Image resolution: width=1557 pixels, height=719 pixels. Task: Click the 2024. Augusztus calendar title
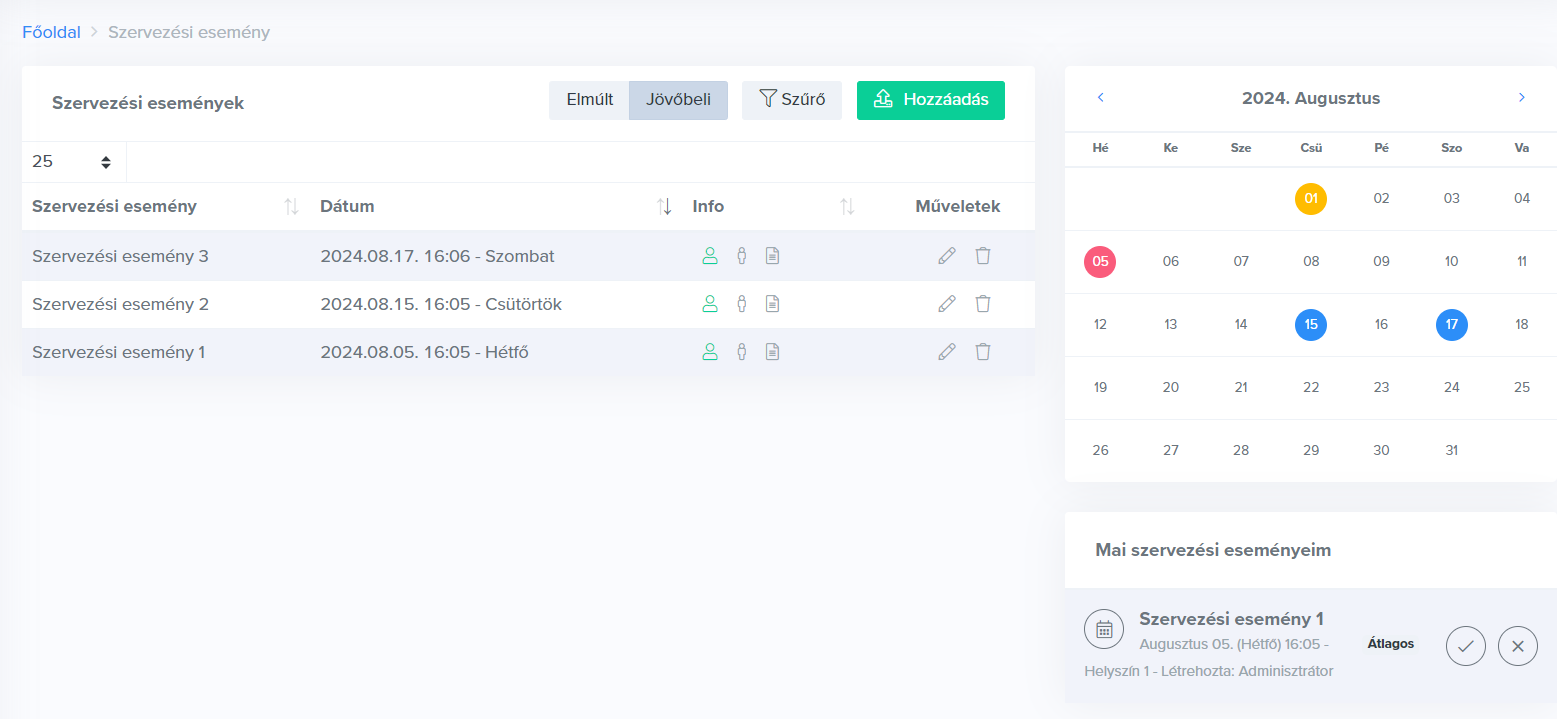coord(1311,98)
